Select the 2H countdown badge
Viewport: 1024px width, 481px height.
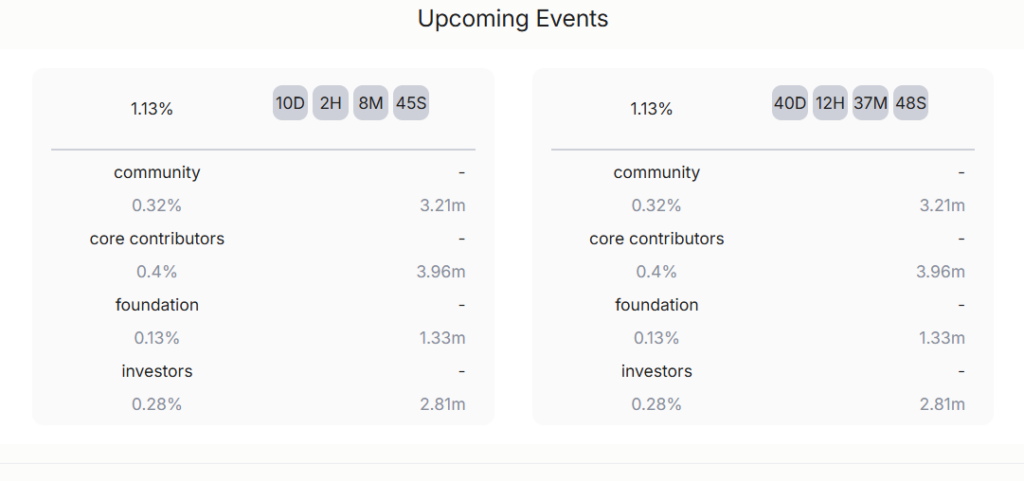[x=331, y=103]
